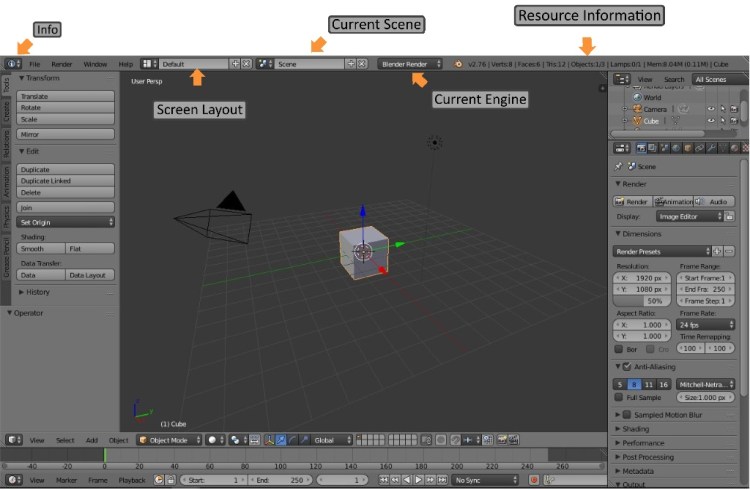Image resolution: width=750 pixels, height=490 pixels.
Task: Open the Timeline editor type selector
Action: [13, 479]
